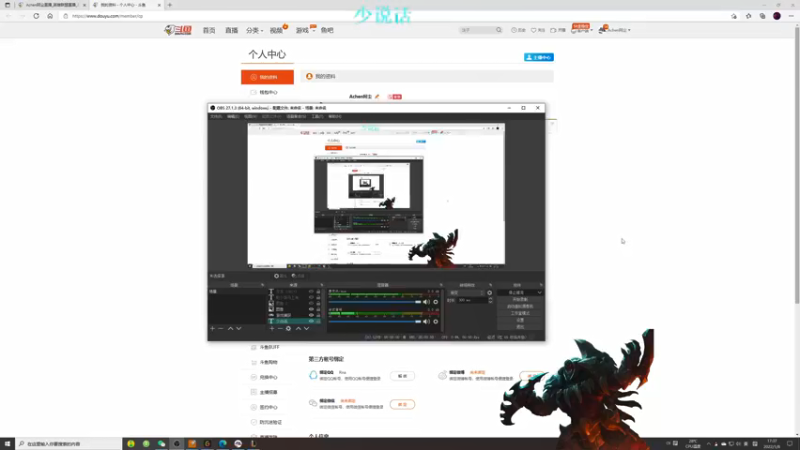The height and width of the screenshot is (450, 800).
Task: Go to 首页 in Douyu navigation
Action: coord(209,31)
